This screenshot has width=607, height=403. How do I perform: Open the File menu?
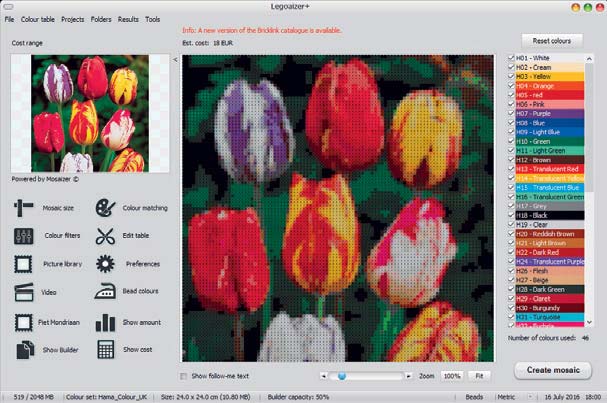click(x=9, y=19)
